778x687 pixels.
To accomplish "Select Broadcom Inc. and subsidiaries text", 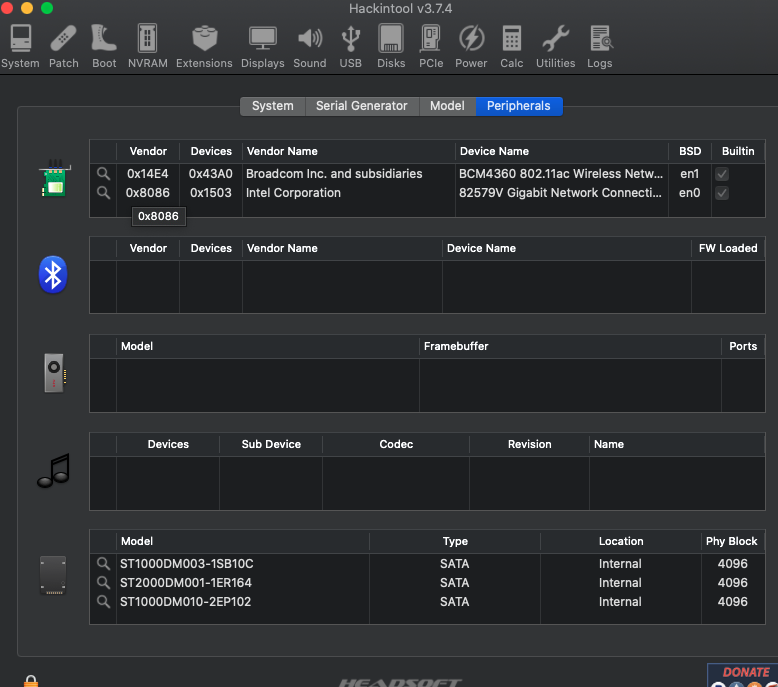I will point(334,174).
